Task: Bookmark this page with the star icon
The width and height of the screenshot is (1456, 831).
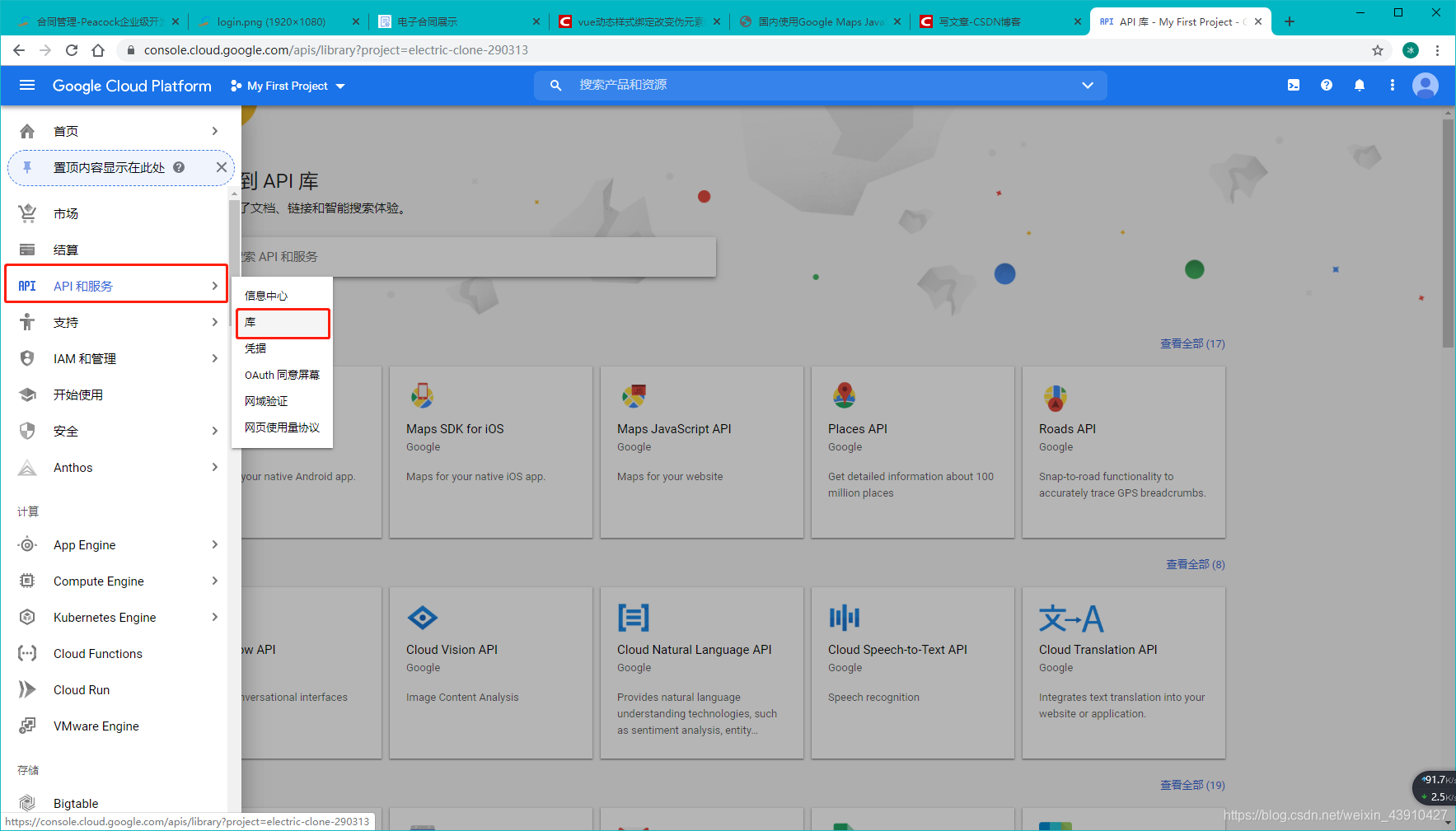Action: (x=1378, y=50)
